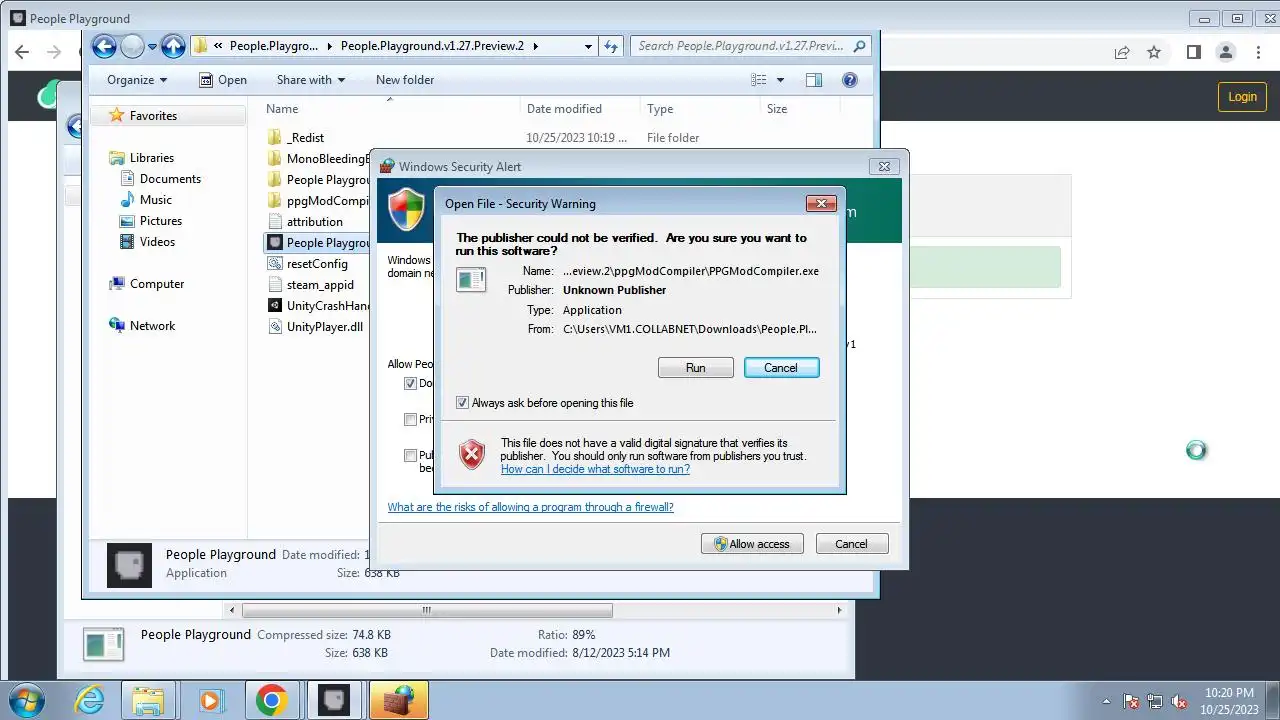
Task: Select Libraries in navigation pane
Action: (x=151, y=158)
